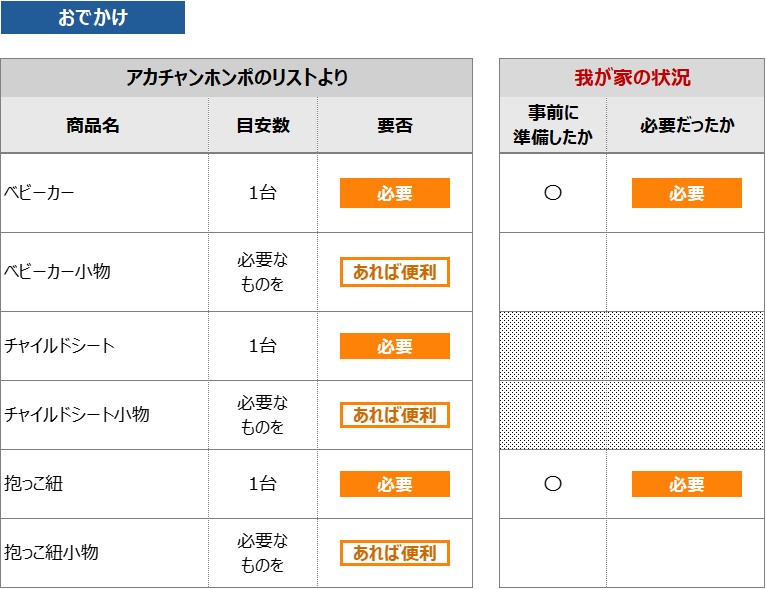Image resolution: width=766 pixels, height=589 pixels.
Task: Click the あれば便利 badge for ベビーカー小物
Action: [x=395, y=272]
